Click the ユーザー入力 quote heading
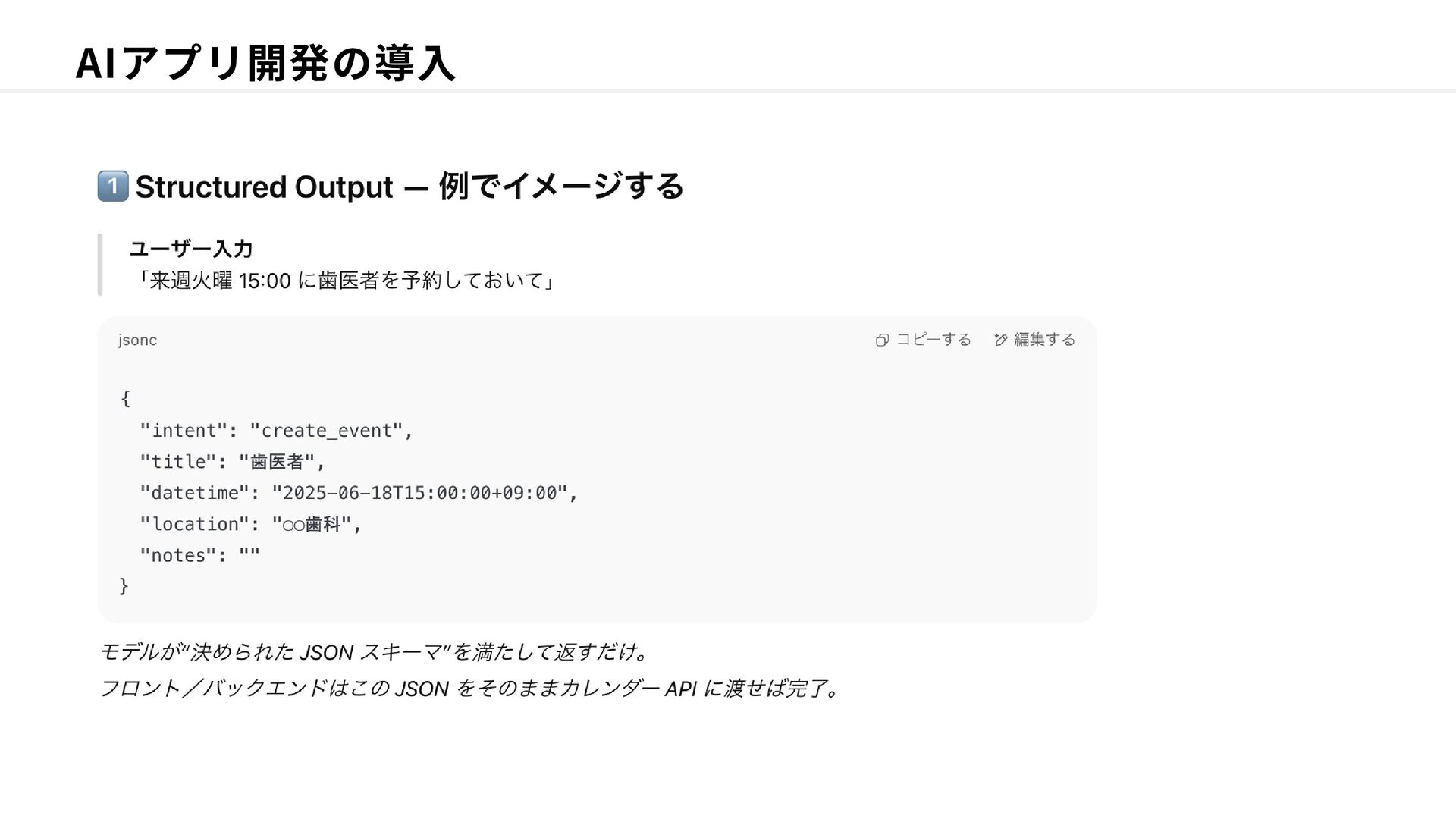 tap(191, 249)
